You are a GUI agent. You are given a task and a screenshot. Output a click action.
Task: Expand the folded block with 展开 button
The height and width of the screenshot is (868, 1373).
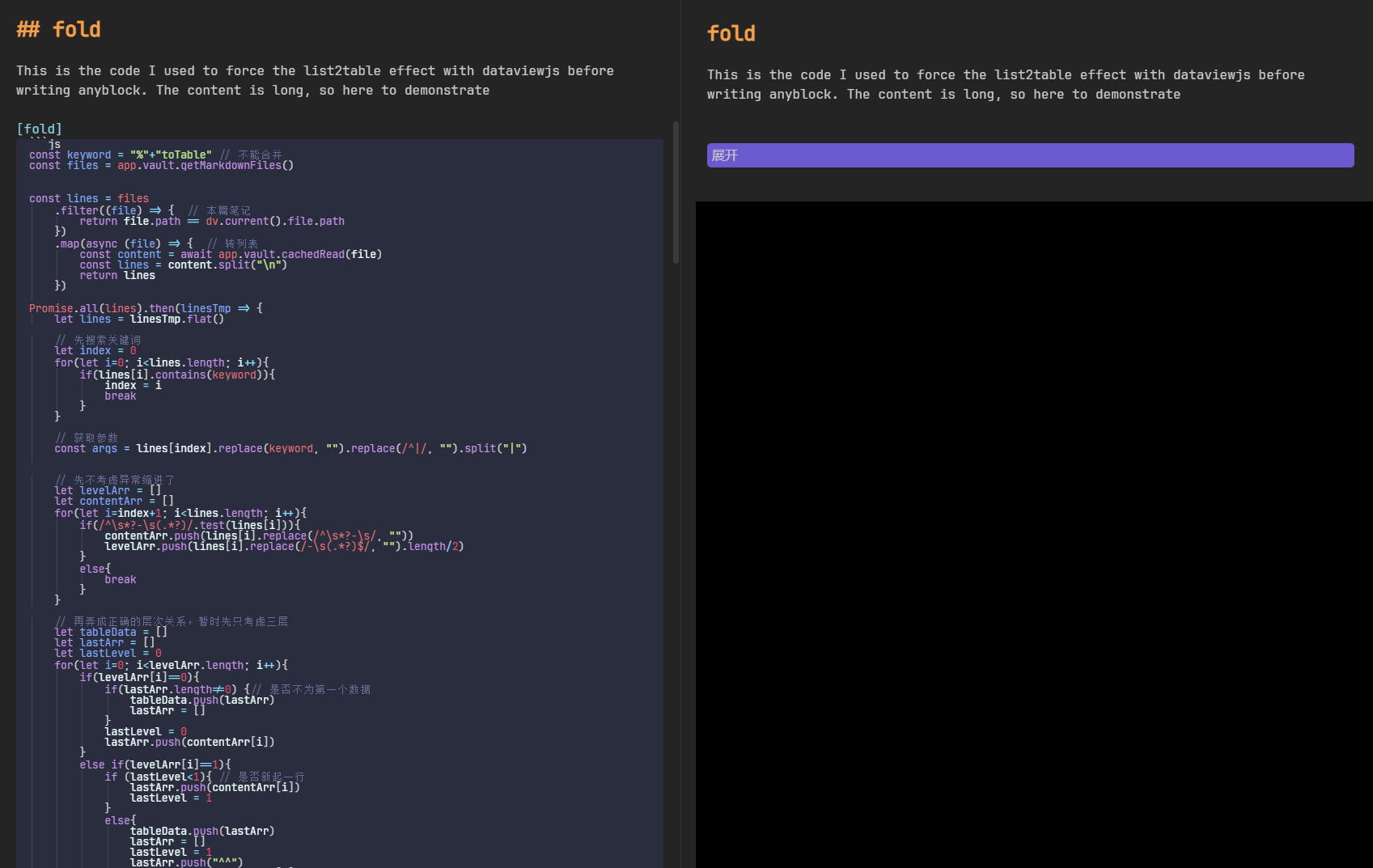pyautogui.click(x=1029, y=155)
